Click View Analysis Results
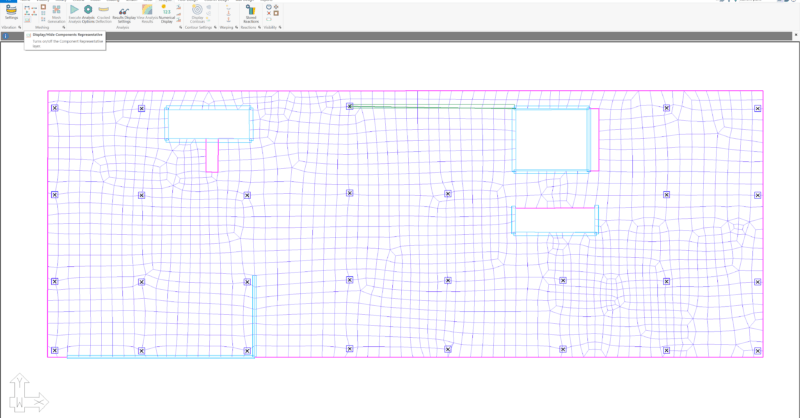This screenshot has height=418, width=800. coord(146,13)
